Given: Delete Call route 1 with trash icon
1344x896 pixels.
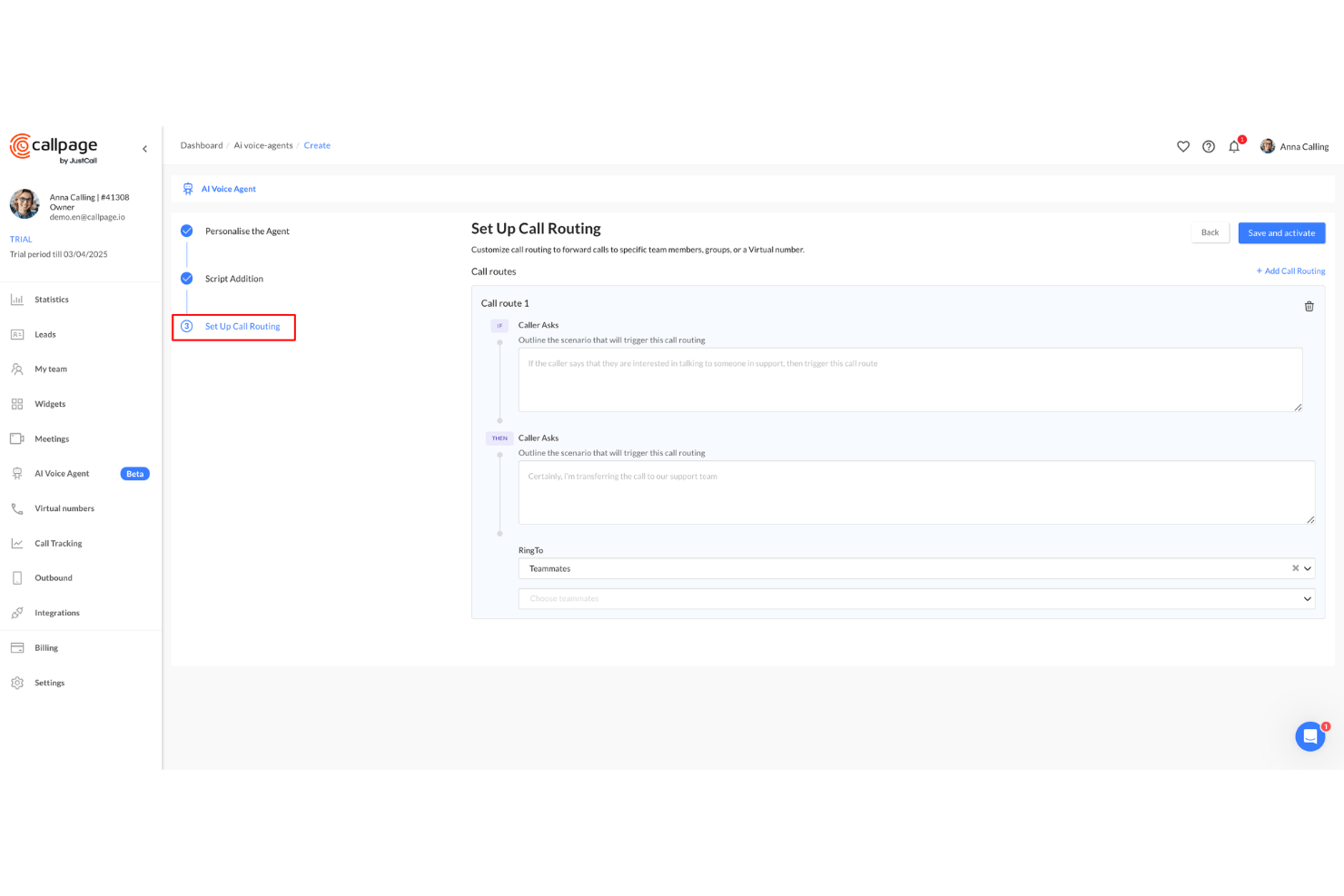Looking at the screenshot, I should click(x=1309, y=306).
